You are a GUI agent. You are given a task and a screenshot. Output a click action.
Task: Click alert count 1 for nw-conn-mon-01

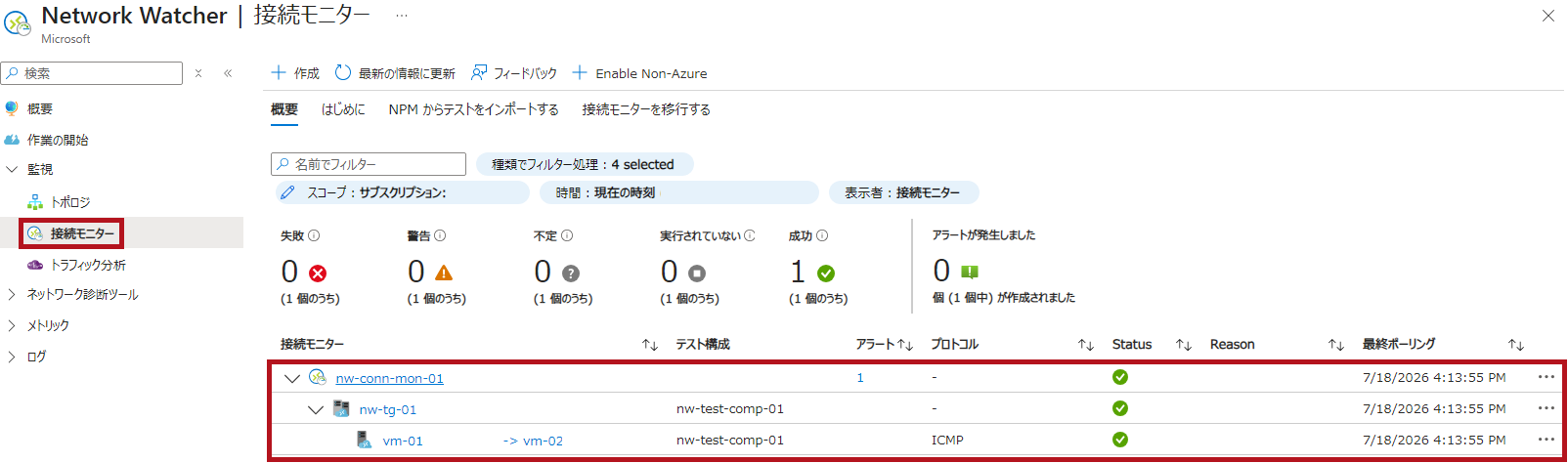(x=860, y=377)
